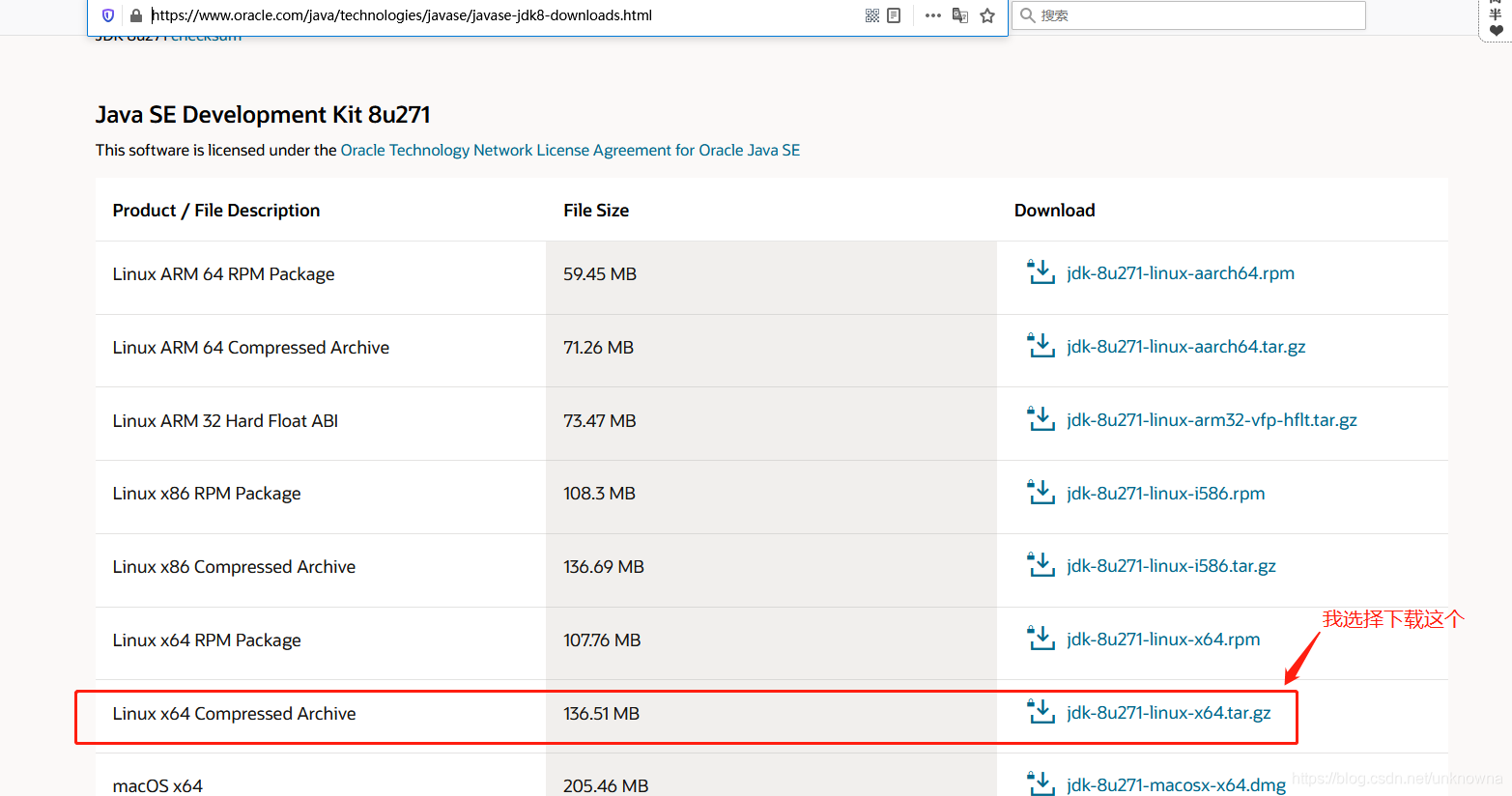Click the file size '136.69 MB'

604,567
